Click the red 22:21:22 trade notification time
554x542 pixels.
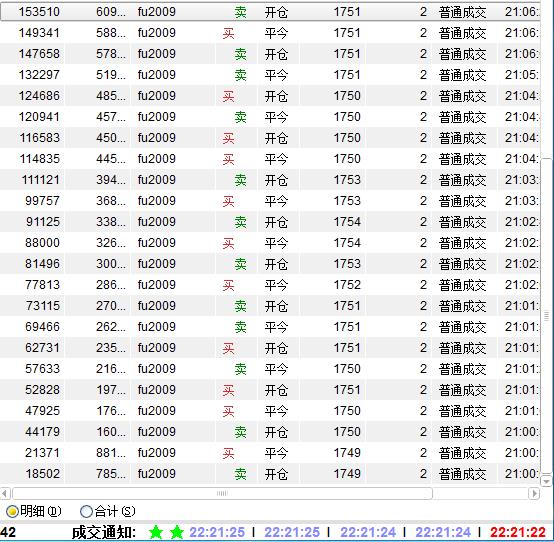(518, 532)
